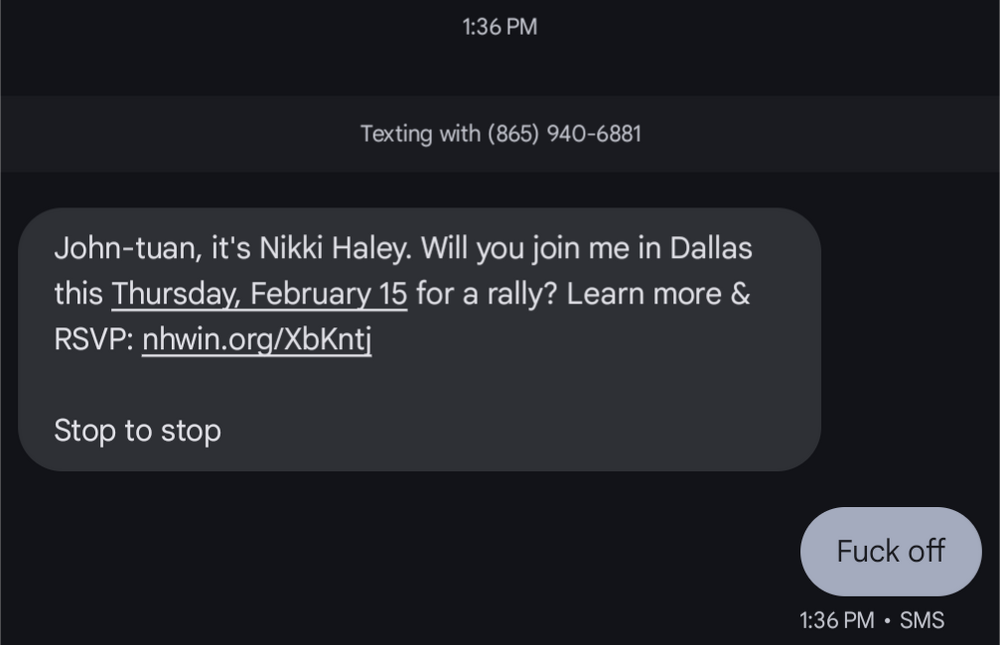This screenshot has width=1000, height=645.
Task: Click the conversation header area above messages
Action: [500, 133]
